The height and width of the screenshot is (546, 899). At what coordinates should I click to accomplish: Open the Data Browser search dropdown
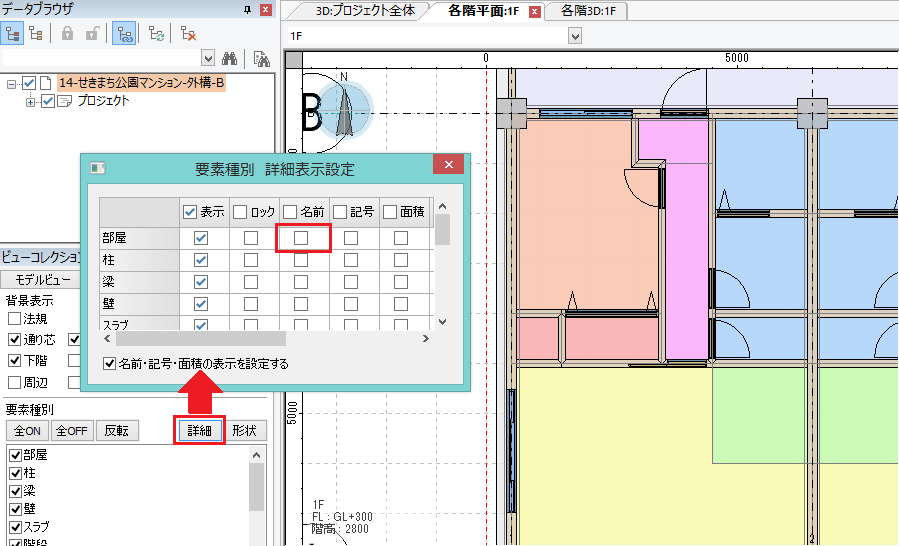click(208, 58)
